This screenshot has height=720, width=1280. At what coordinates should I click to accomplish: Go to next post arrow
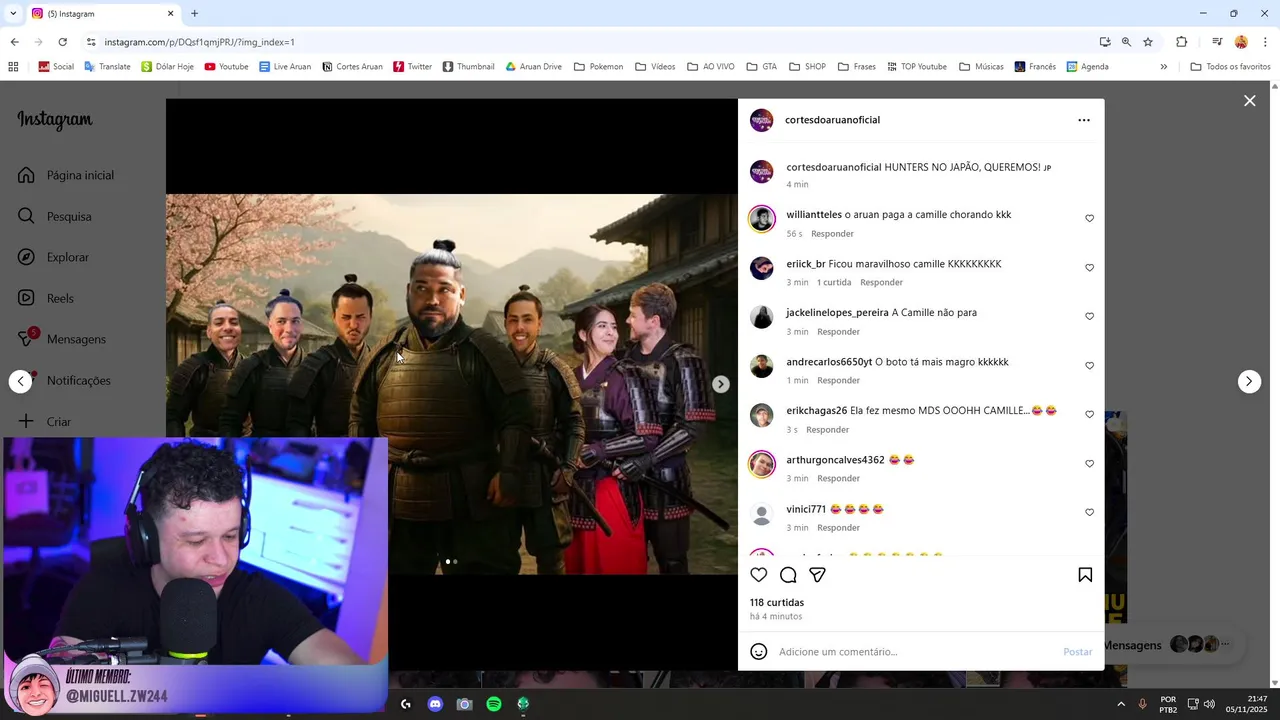coord(1249,381)
